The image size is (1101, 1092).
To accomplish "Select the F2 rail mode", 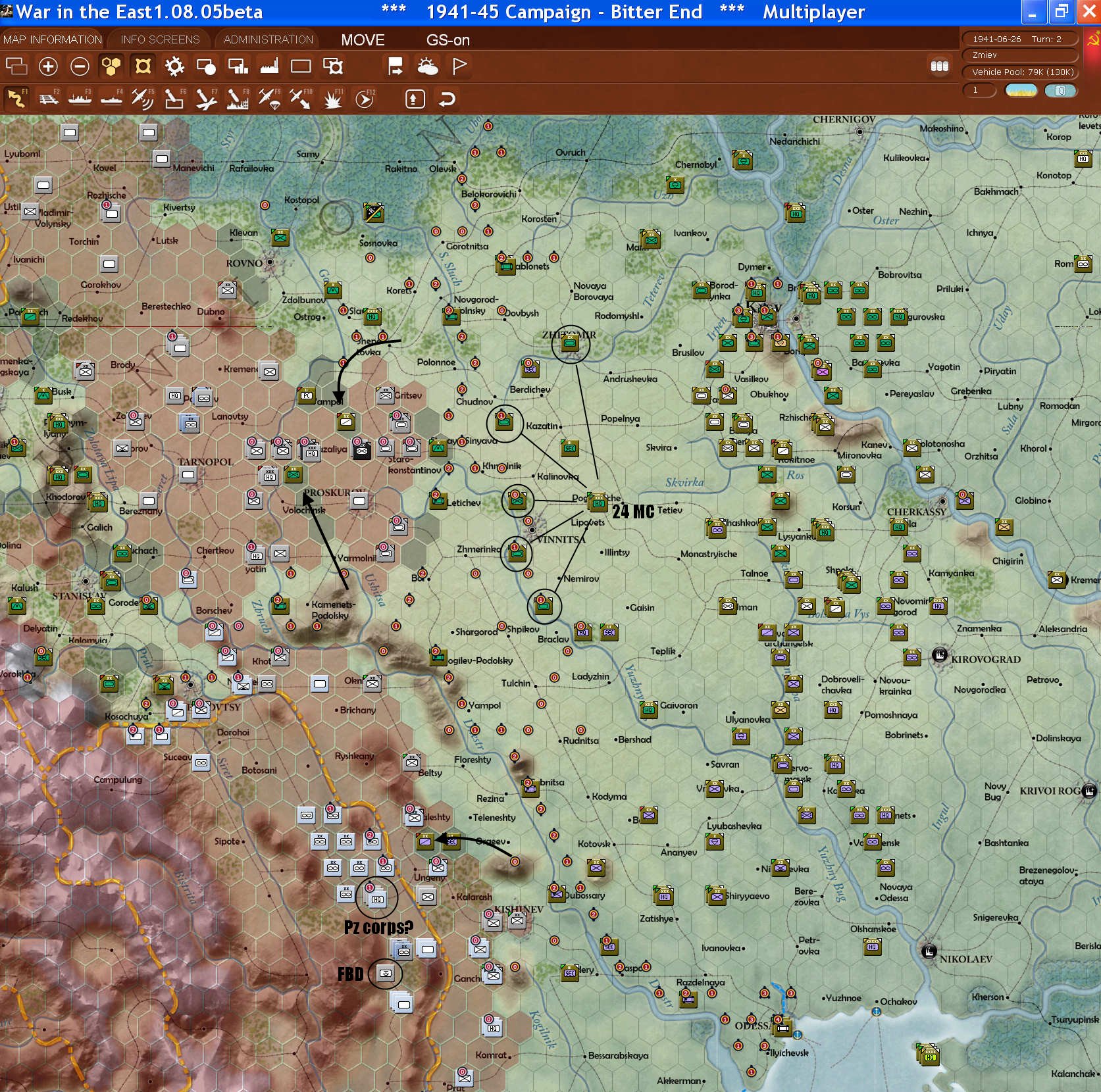I will pyautogui.click(x=48, y=99).
